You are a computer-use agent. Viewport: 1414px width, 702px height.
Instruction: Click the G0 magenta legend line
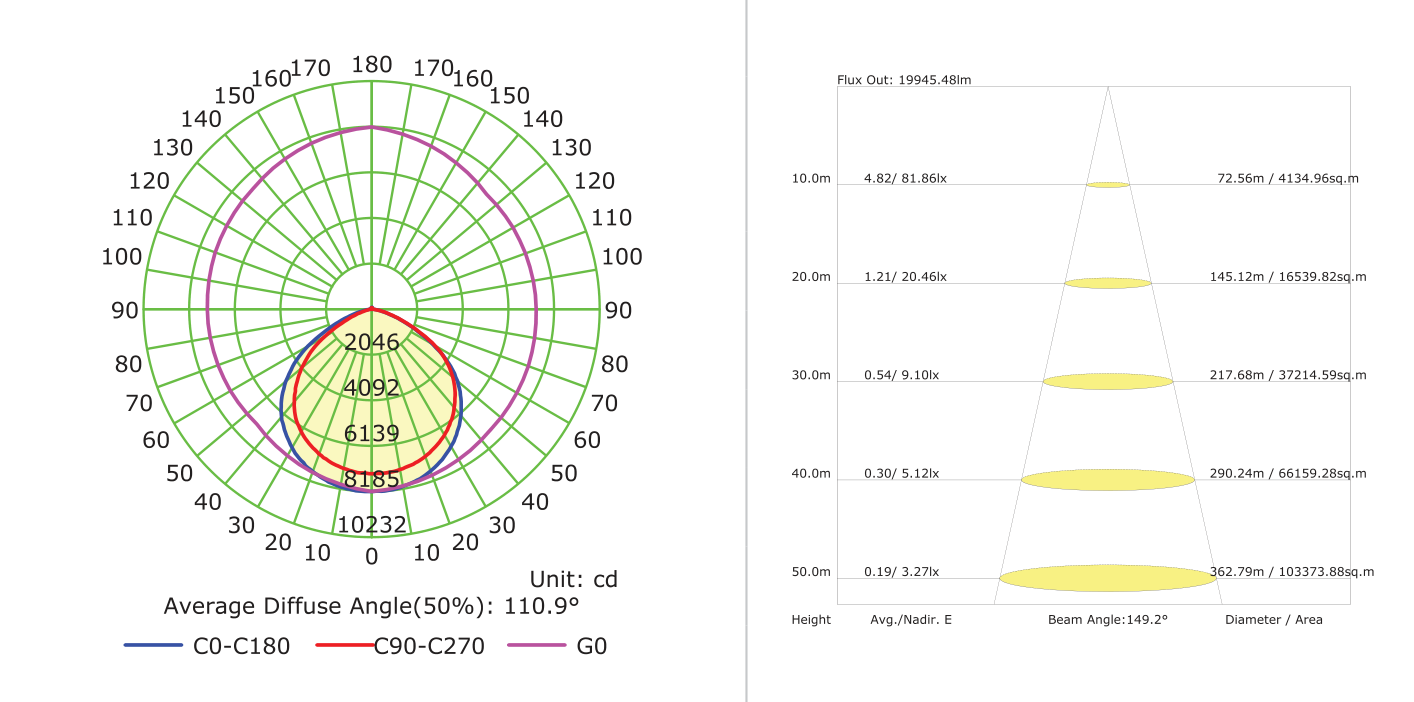click(537, 646)
